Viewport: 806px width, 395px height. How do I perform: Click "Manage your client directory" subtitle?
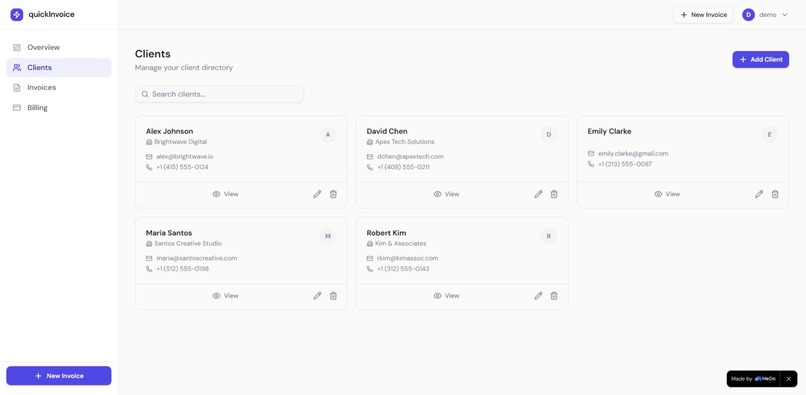pyautogui.click(x=184, y=67)
